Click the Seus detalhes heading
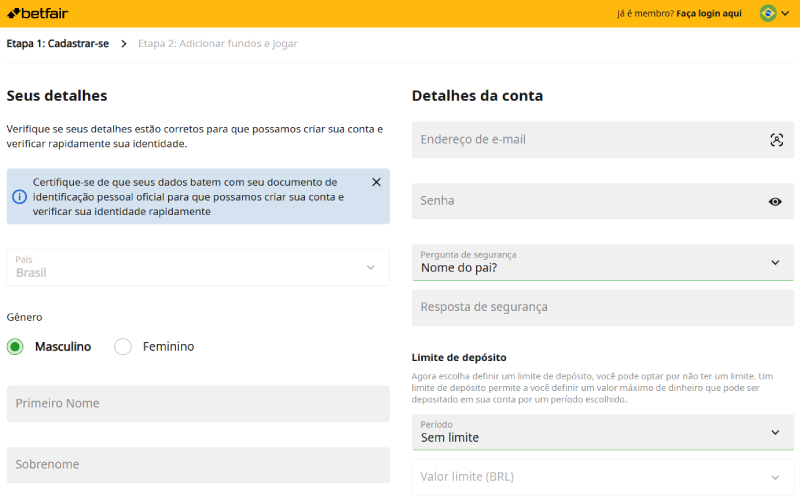This screenshot has height=504, width=800. click(57, 96)
